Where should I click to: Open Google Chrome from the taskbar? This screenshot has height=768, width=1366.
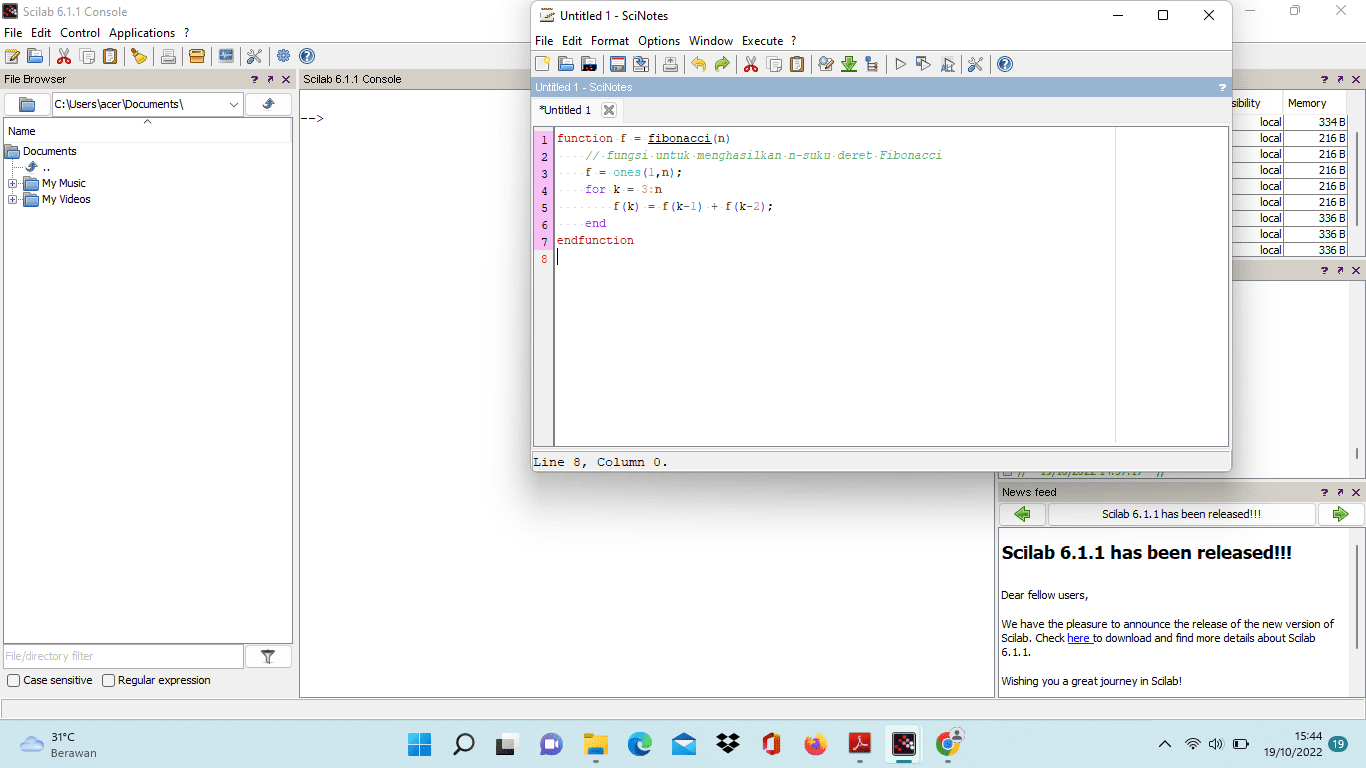948,744
